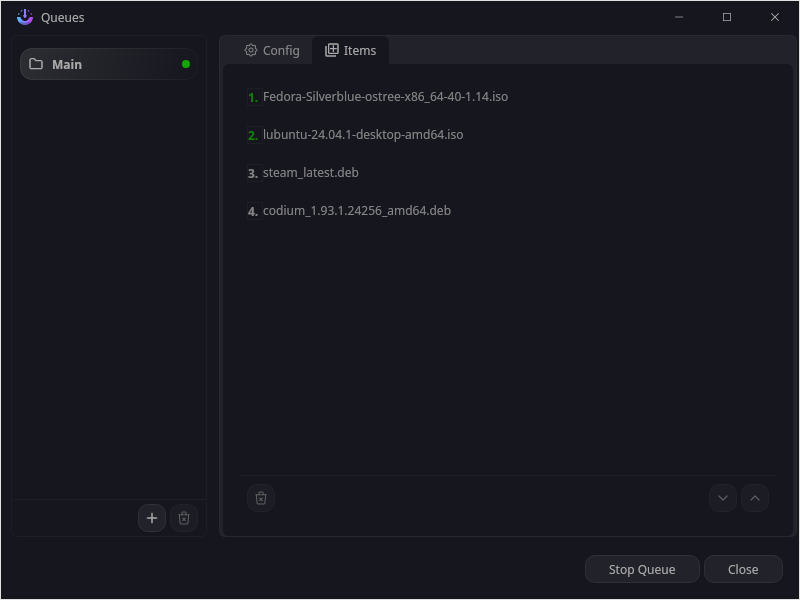
Task: Click the download manager logo in title bar
Action: [x=25, y=17]
